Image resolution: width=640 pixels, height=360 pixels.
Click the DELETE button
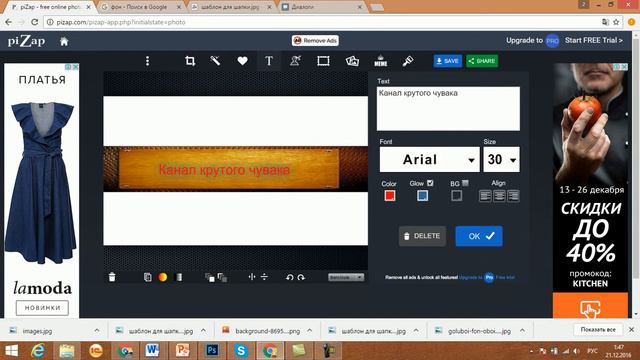(422, 236)
